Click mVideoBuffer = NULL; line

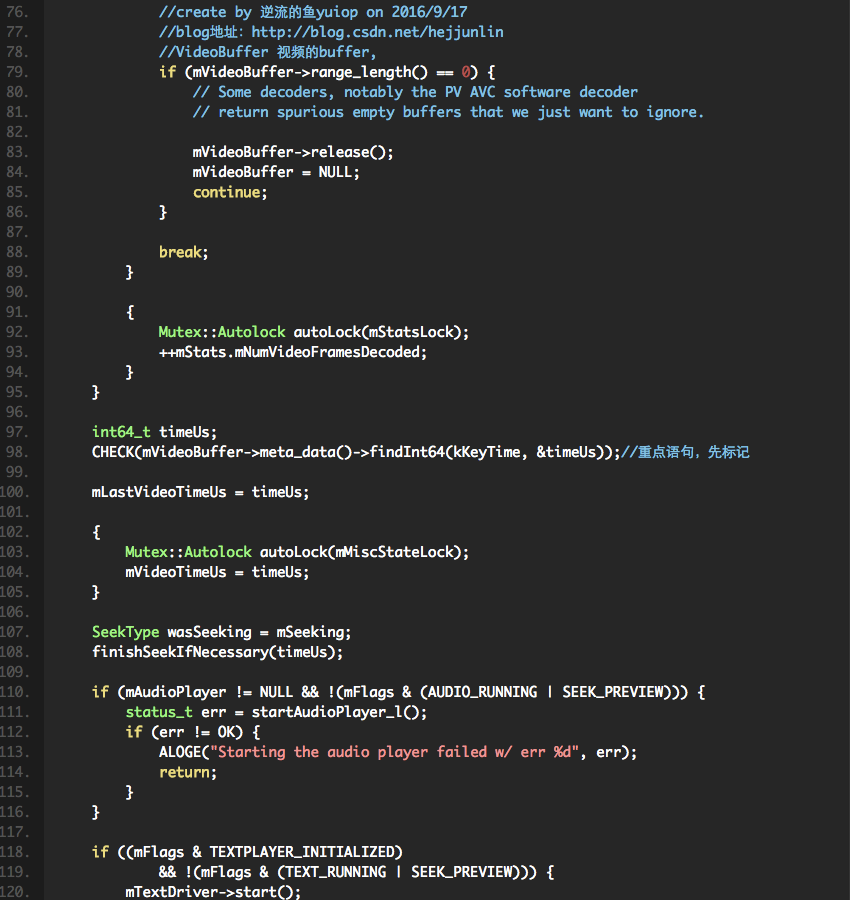coord(276,172)
